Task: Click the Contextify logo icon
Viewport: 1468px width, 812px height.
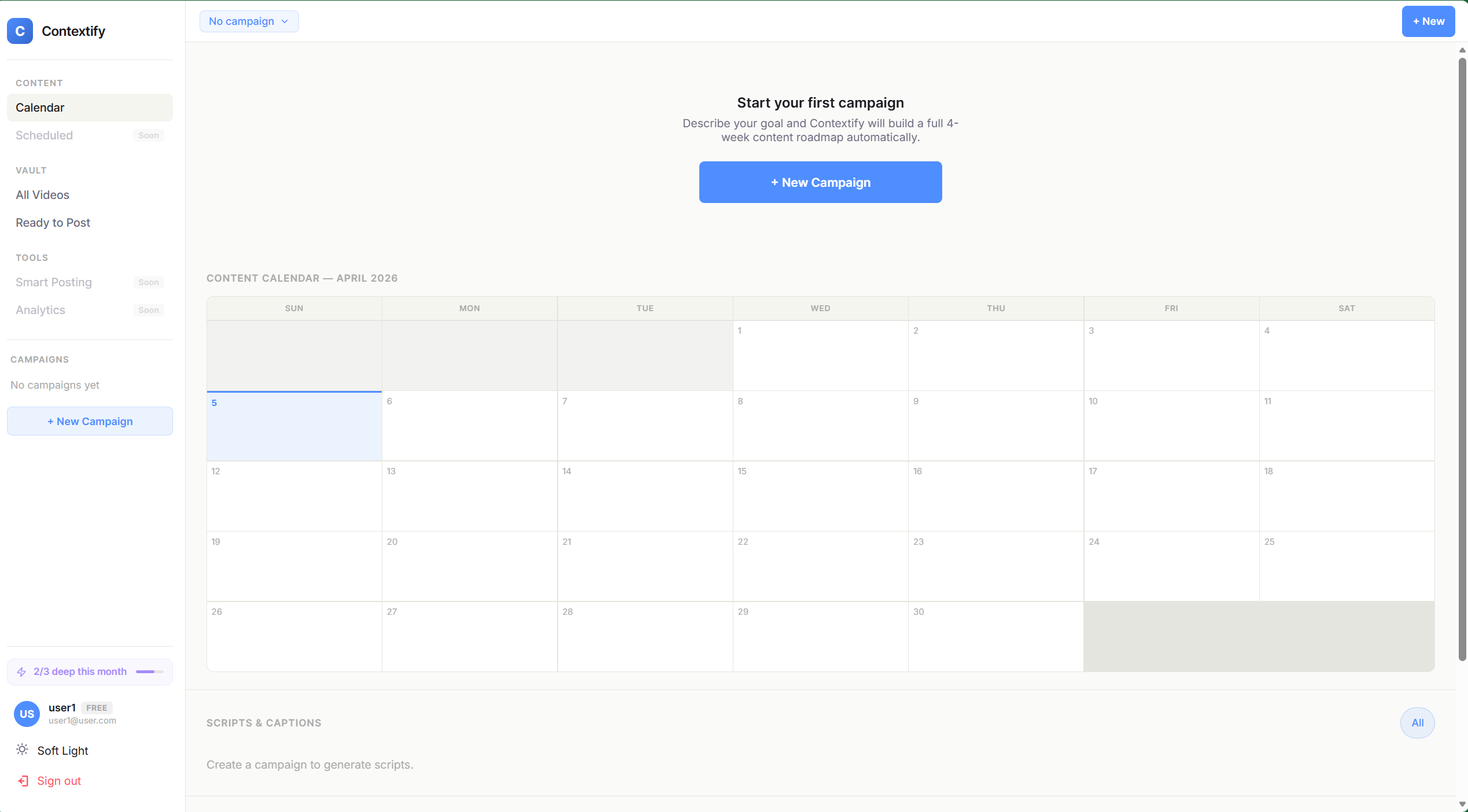Action: 20,31
